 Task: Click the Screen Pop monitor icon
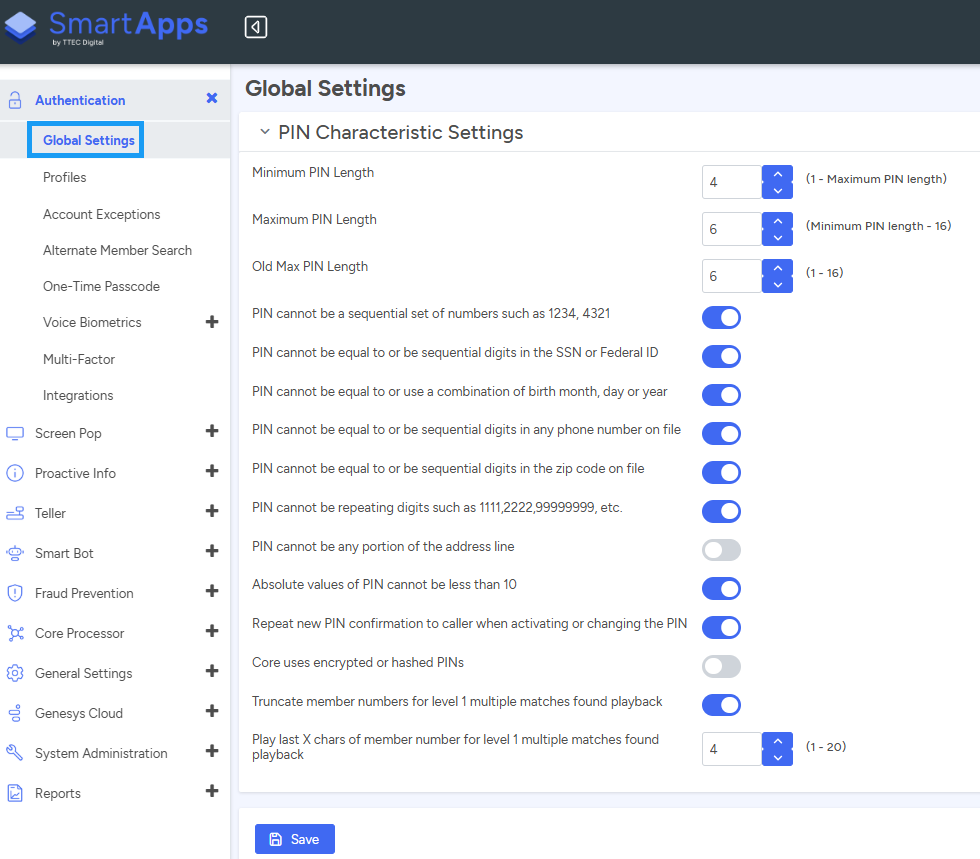[15, 433]
